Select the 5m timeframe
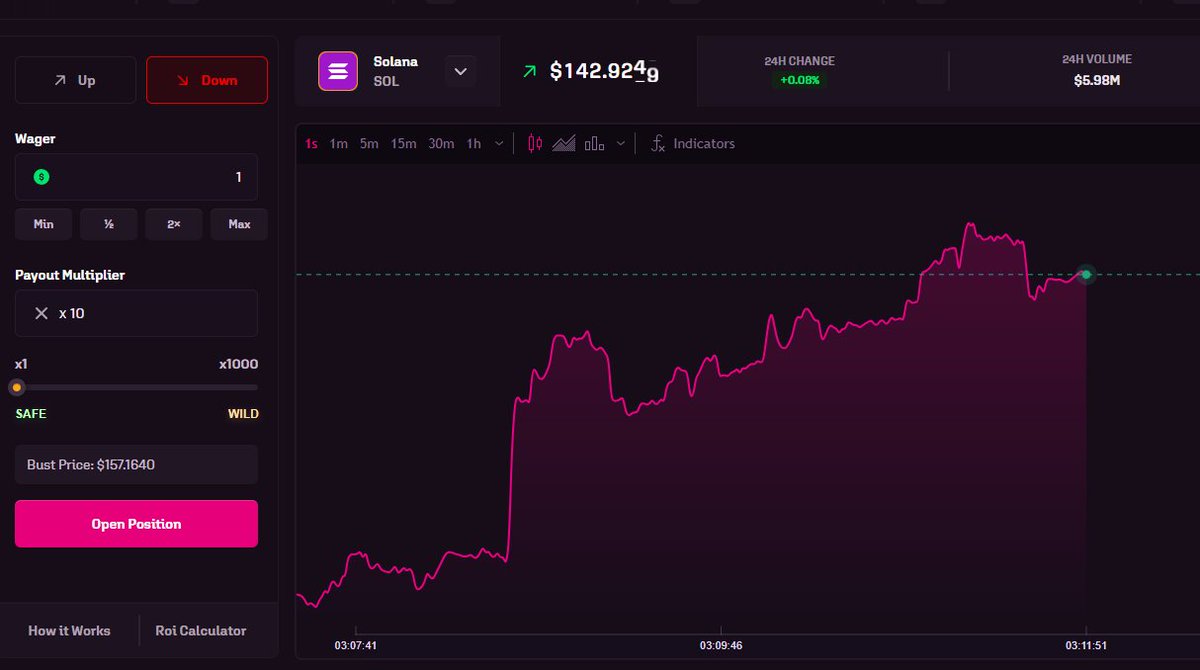 pos(369,144)
